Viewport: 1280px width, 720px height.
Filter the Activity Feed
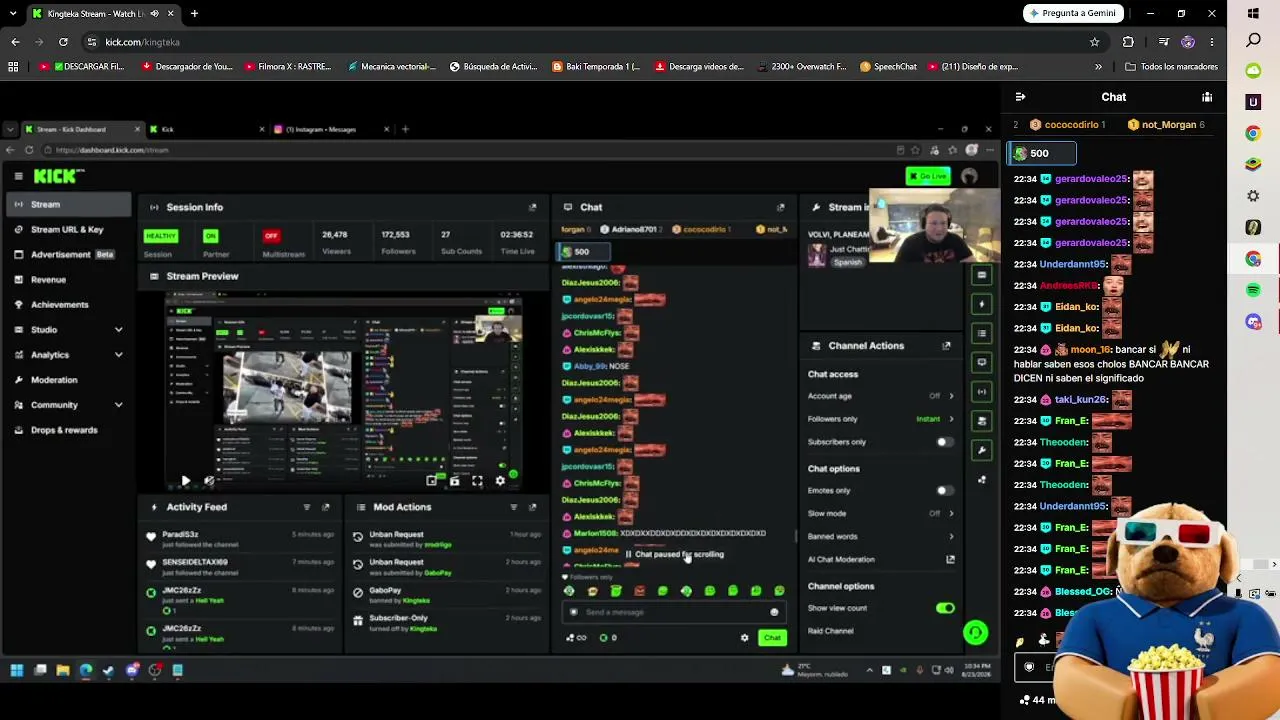point(307,507)
